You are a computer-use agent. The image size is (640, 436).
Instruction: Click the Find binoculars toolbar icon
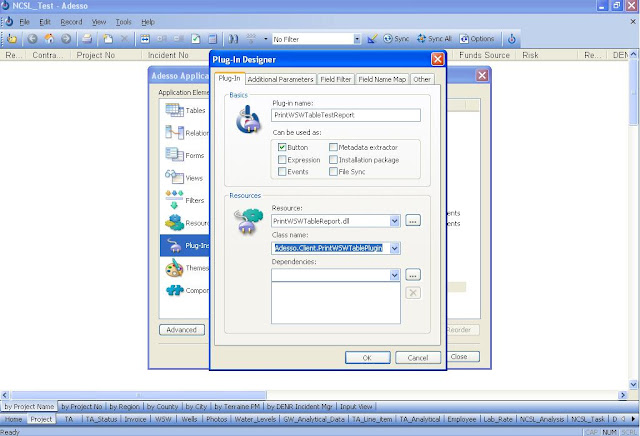tap(233, 39)
